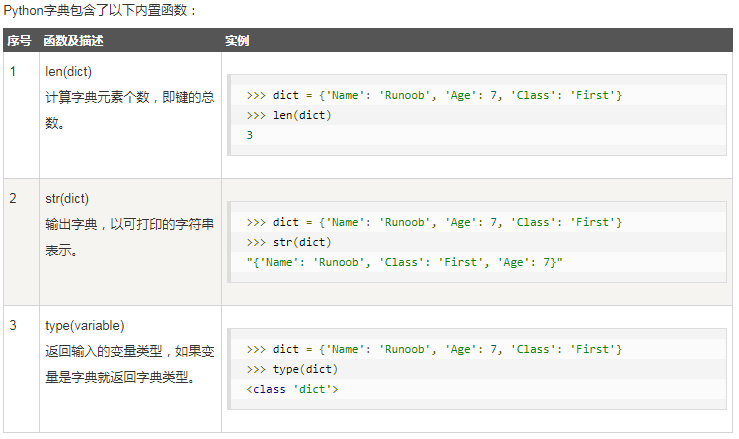Click the str(dict) function name
Image resolution: width=739 pixels, height=439 pixels.
(x=67, y=199)
